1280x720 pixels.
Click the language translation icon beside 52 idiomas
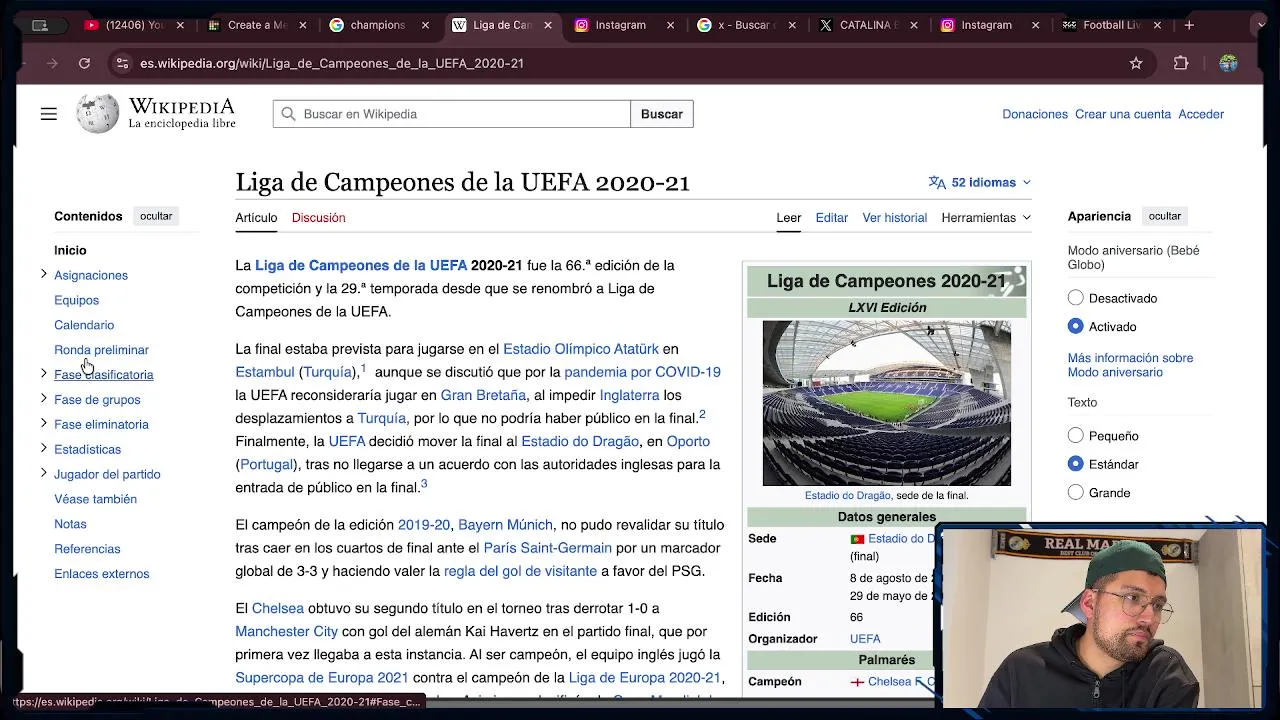(937, 182)
